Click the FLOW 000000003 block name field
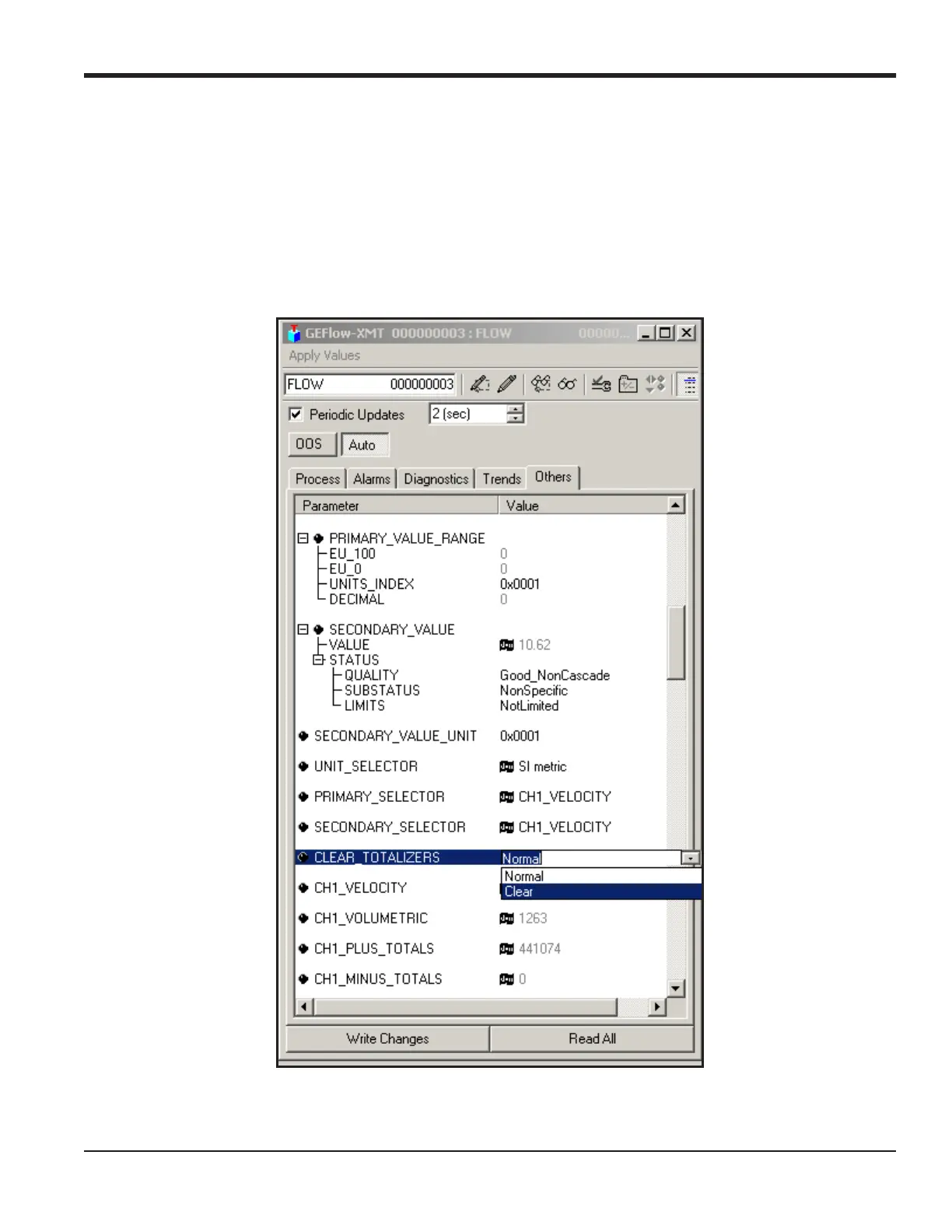The width and height of the screenshot is (952, 1232). coord(370,384)
